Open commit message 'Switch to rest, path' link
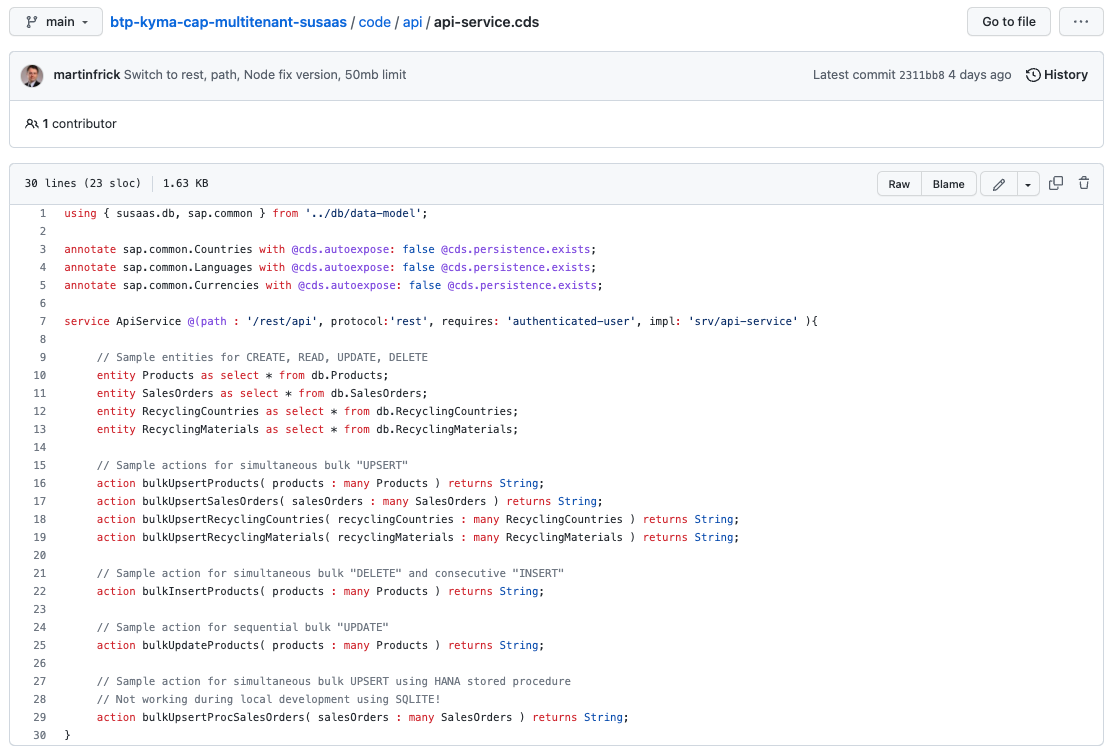 [265, 75]
